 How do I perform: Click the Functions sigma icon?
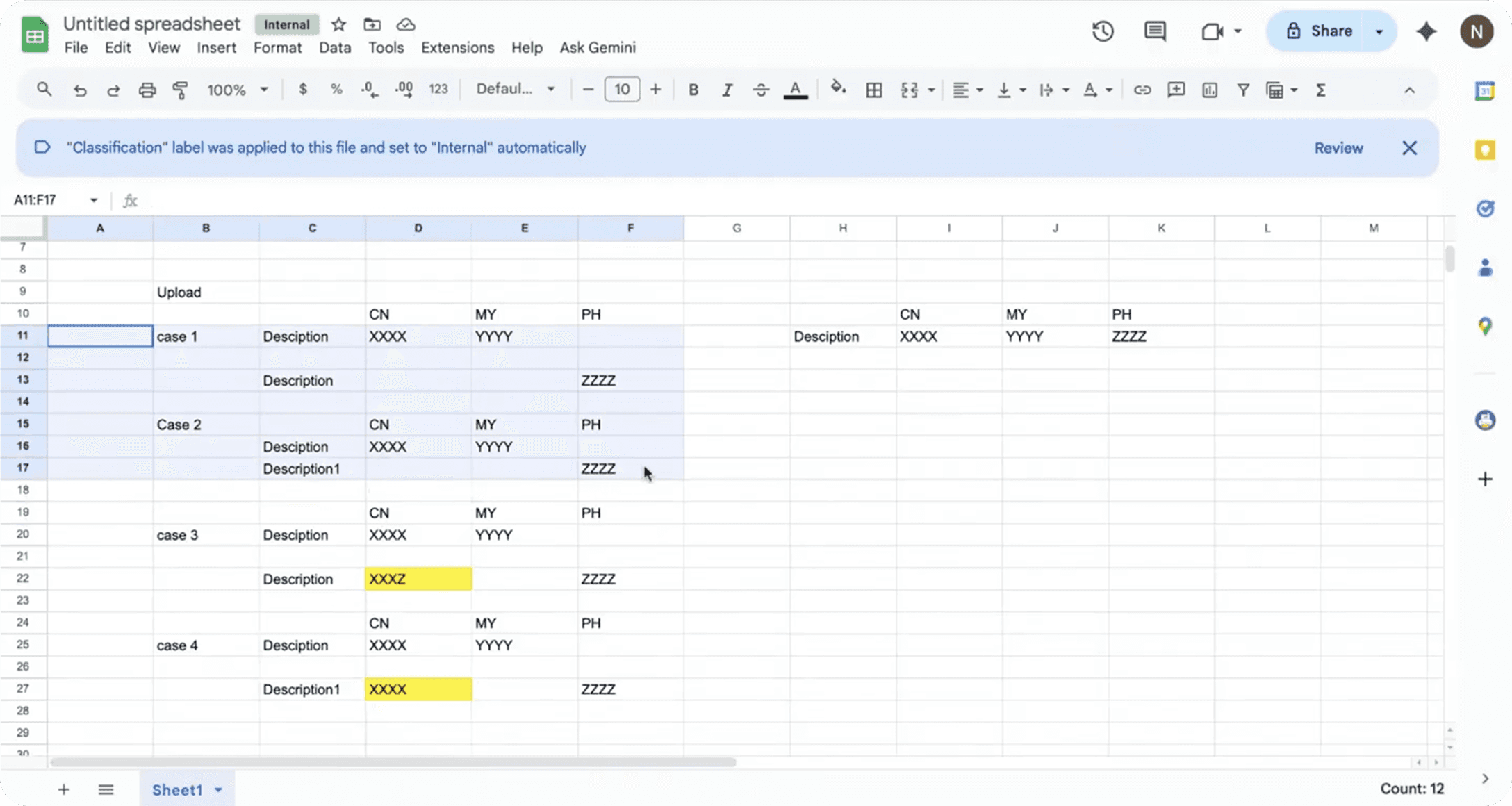point(1321,90)
